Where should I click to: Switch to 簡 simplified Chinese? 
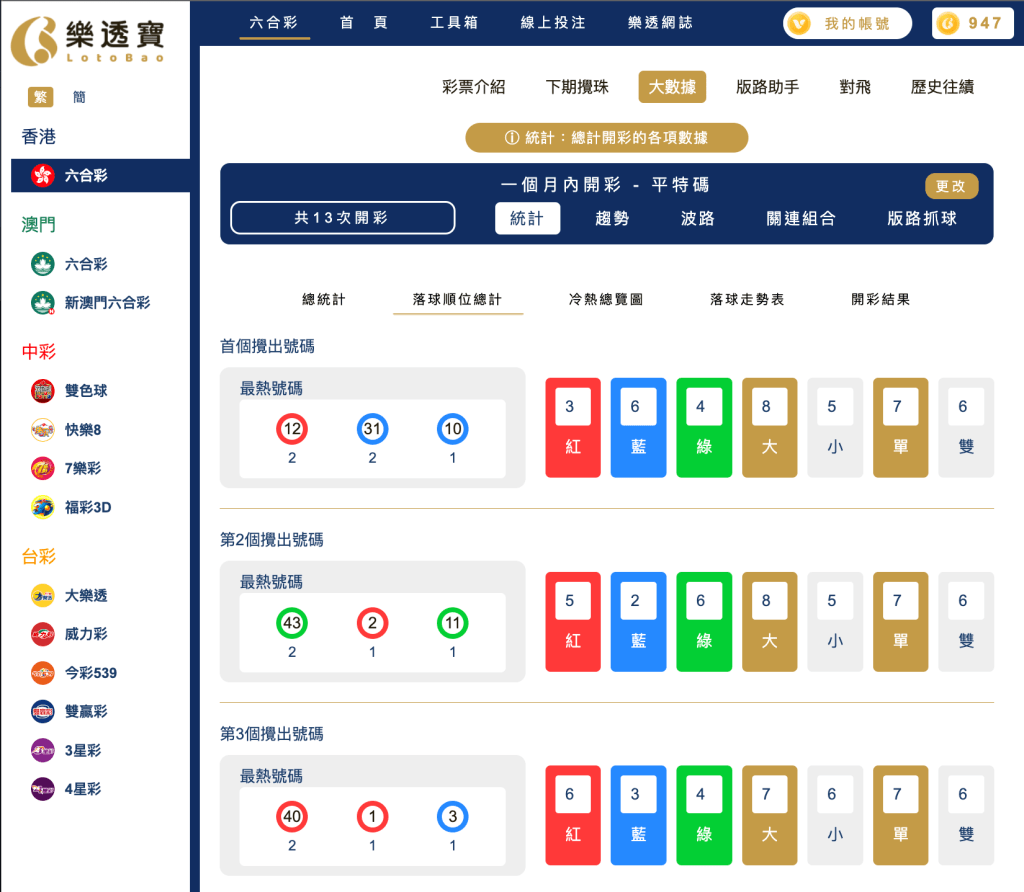click(79, 96)
